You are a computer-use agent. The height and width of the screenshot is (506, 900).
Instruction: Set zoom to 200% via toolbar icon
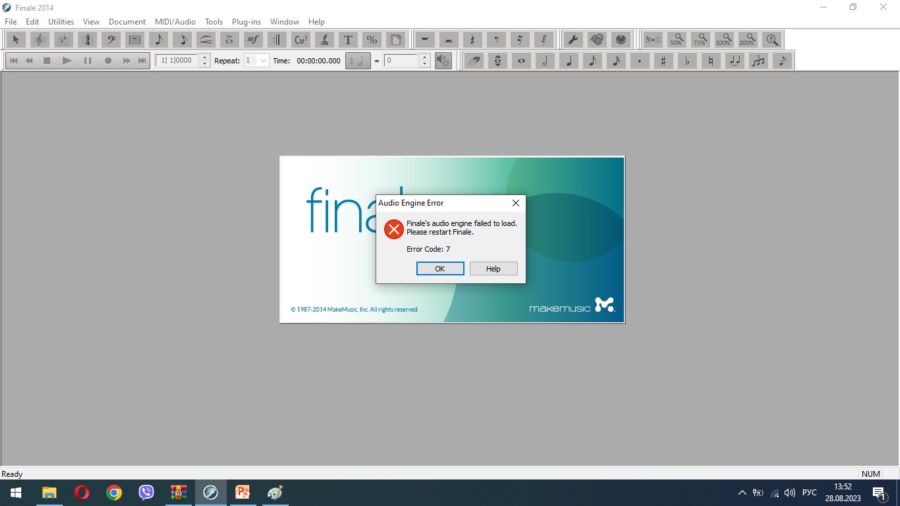(747, 40)
